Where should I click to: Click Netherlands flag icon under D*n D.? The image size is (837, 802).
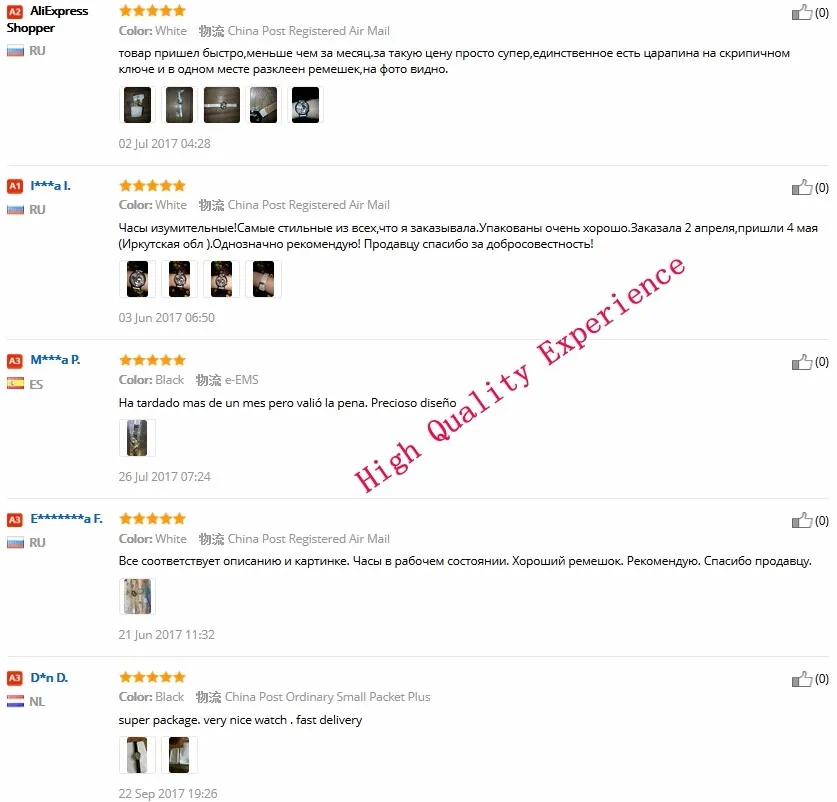(x=15, y=701)
